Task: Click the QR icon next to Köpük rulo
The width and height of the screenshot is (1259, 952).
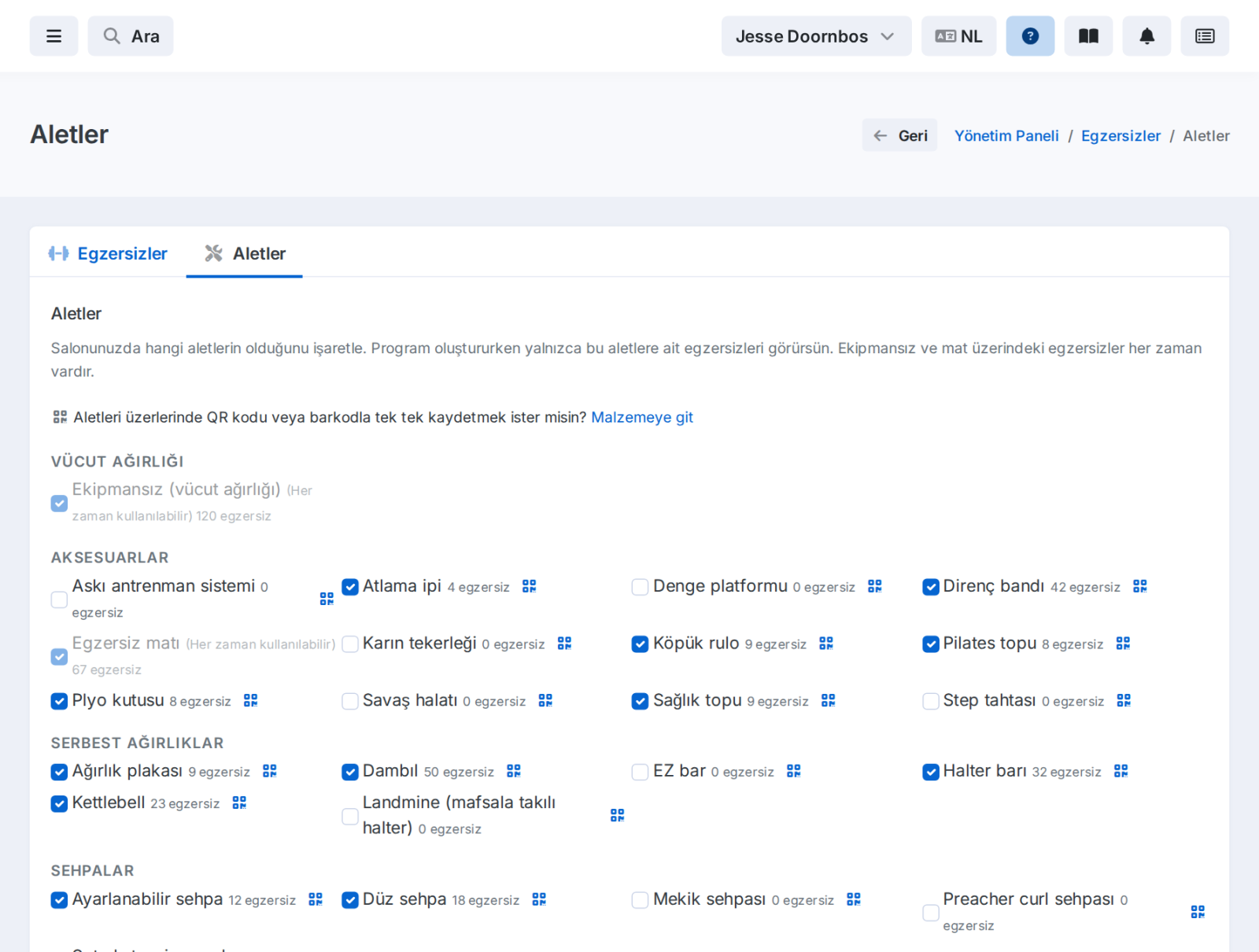Action: coord(826,644)
